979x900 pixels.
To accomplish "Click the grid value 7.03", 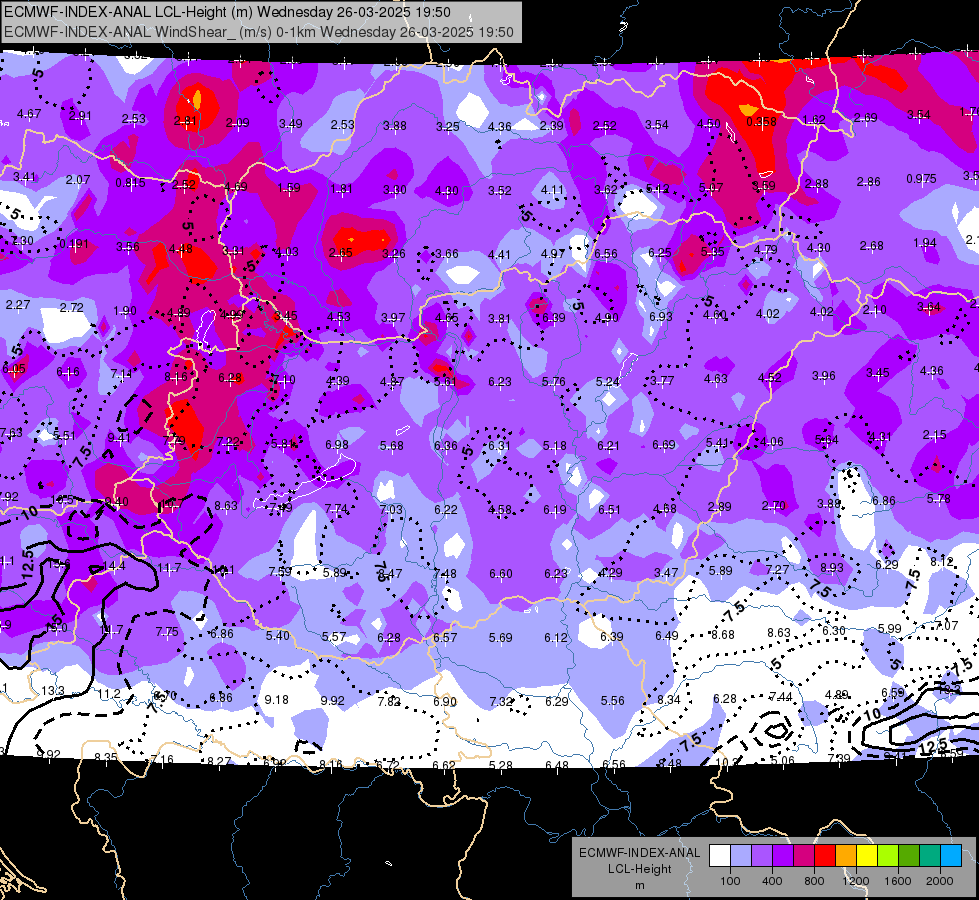I will [x=391, y=509].
